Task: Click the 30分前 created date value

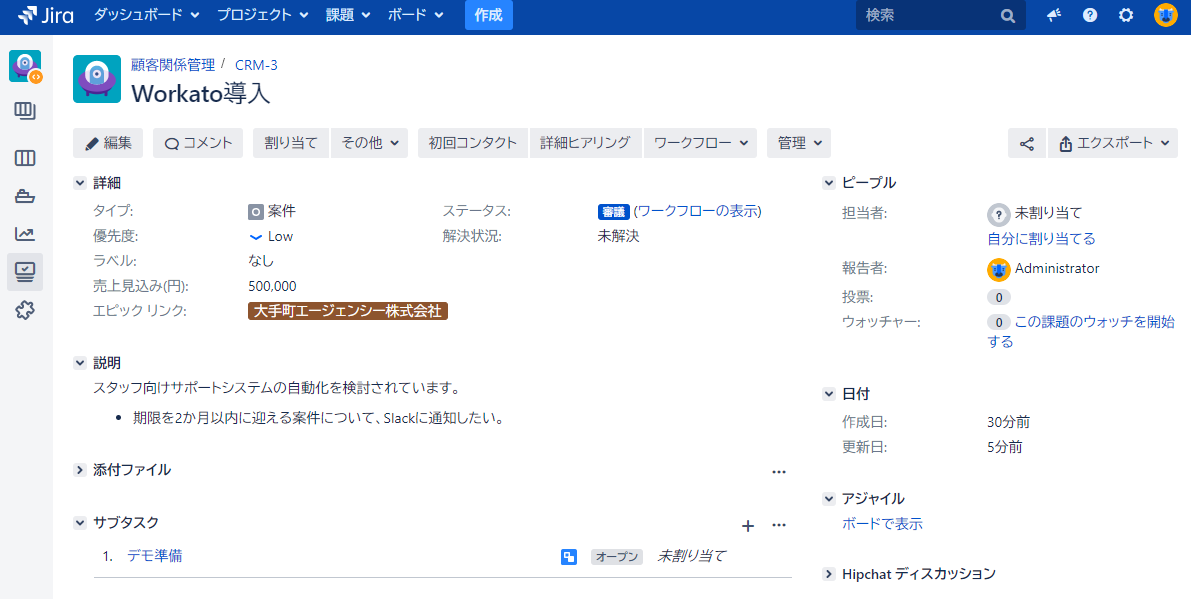Action: click(1009, 423)
